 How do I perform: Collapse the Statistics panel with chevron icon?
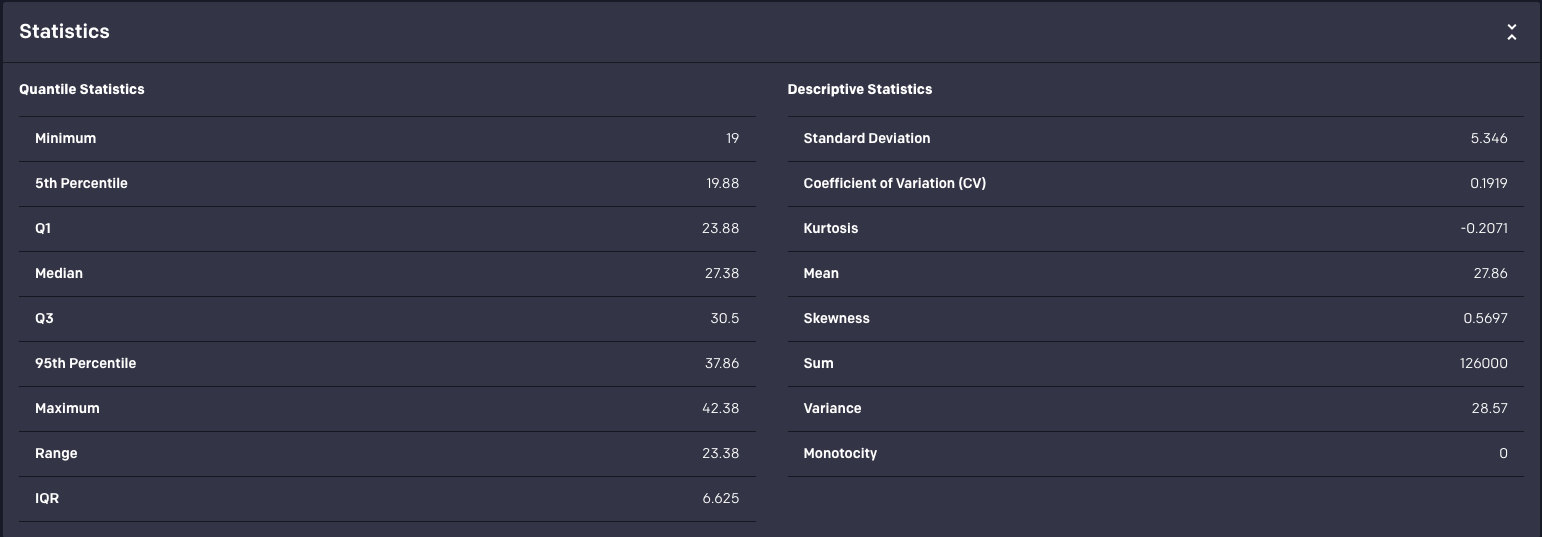(1511, 32)
